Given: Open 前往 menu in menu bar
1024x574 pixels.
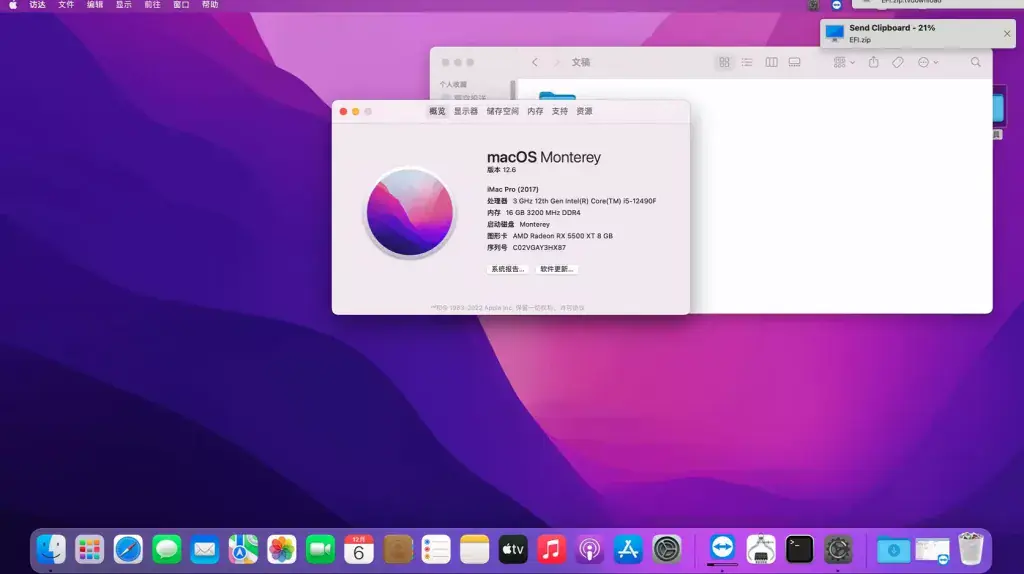Looking at the screenshot, I should (152, 5).
